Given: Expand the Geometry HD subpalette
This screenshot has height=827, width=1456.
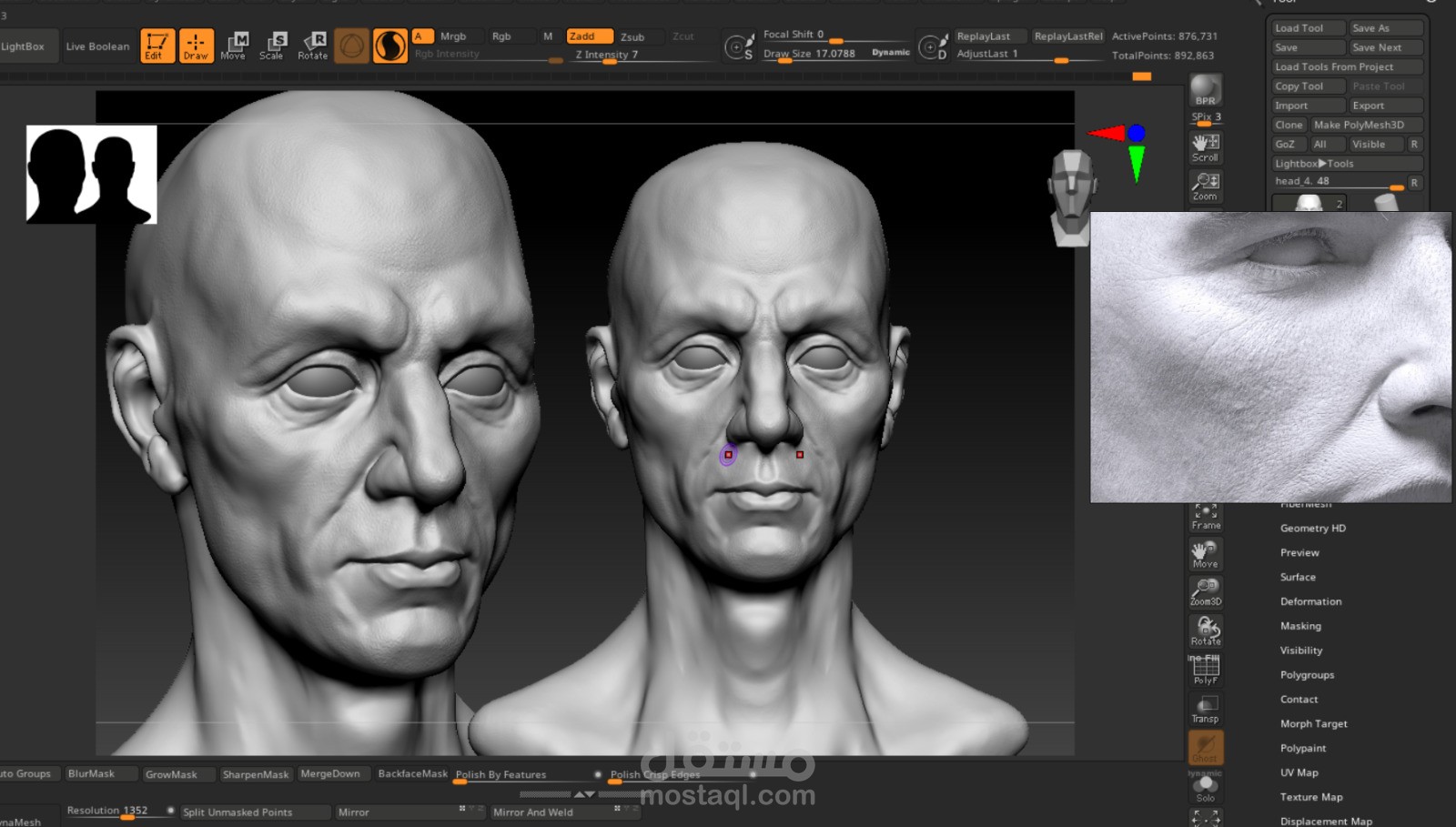Looking at the screenshot, I should (x=1312, y=528).
